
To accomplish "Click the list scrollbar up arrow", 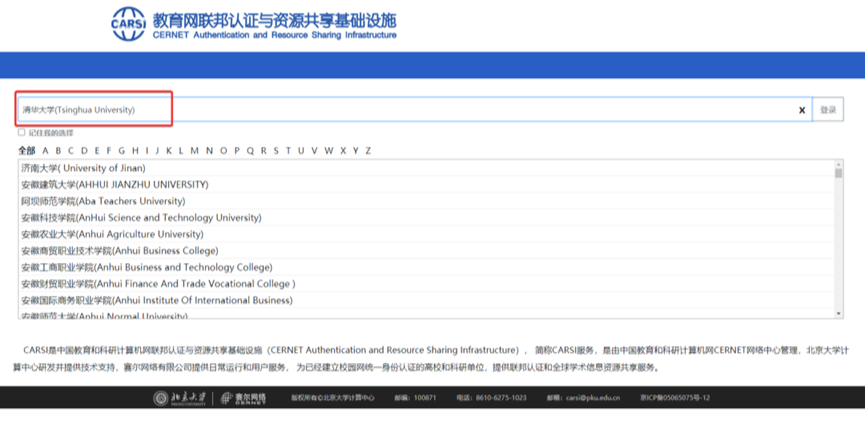I will (x=839, y=164).
